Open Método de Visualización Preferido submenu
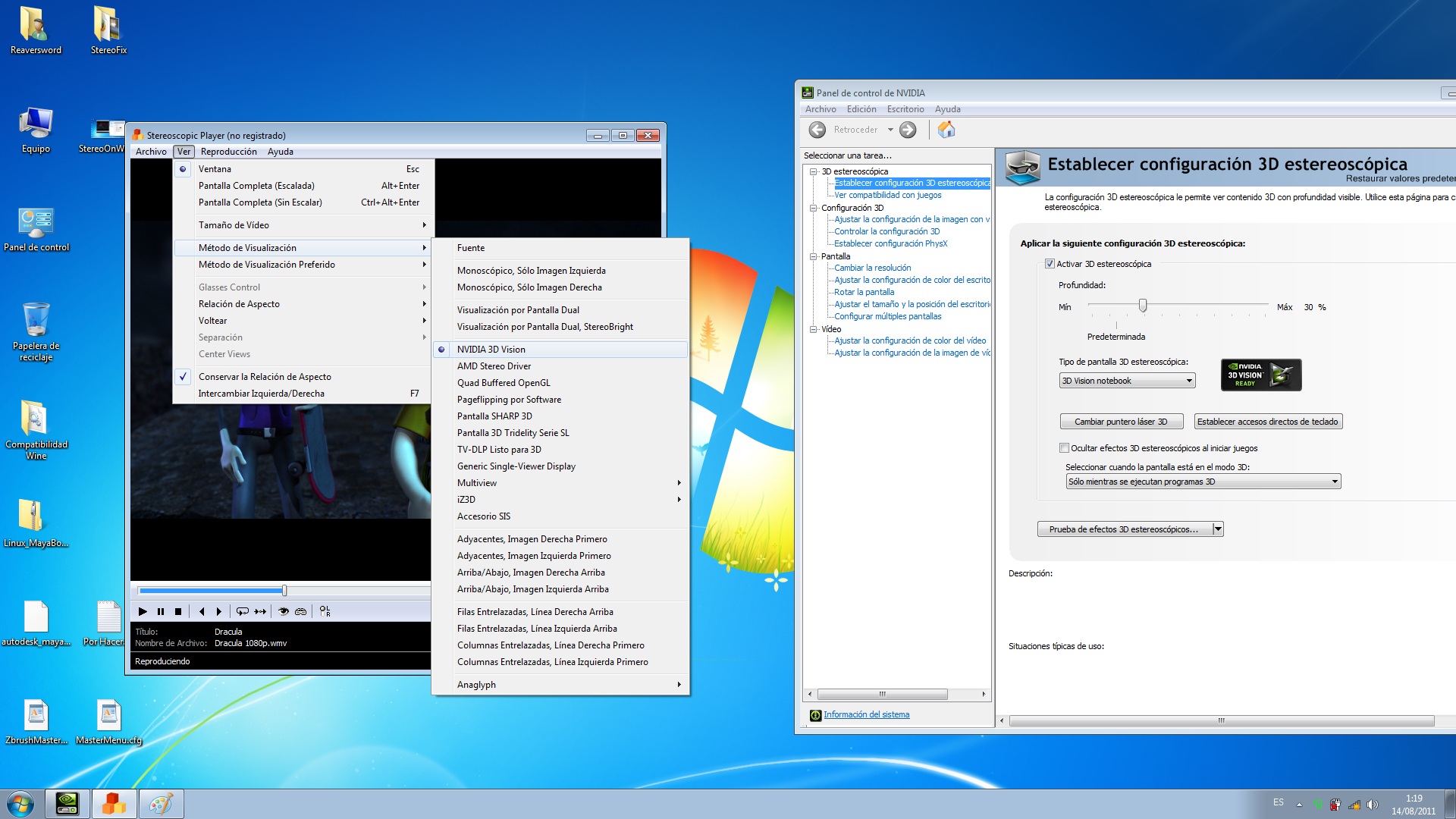1456x819 pixels. click(303, 265)
